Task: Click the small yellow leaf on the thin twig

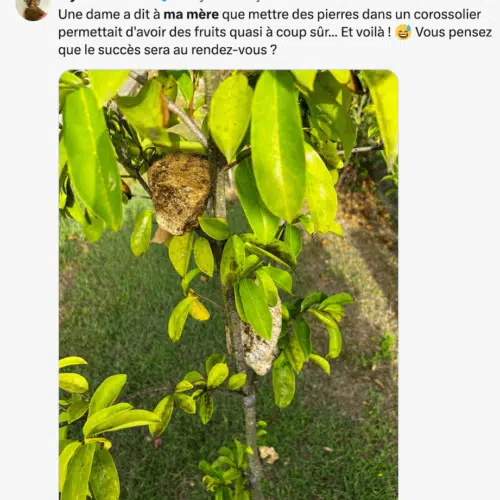Action: (198, 307)
